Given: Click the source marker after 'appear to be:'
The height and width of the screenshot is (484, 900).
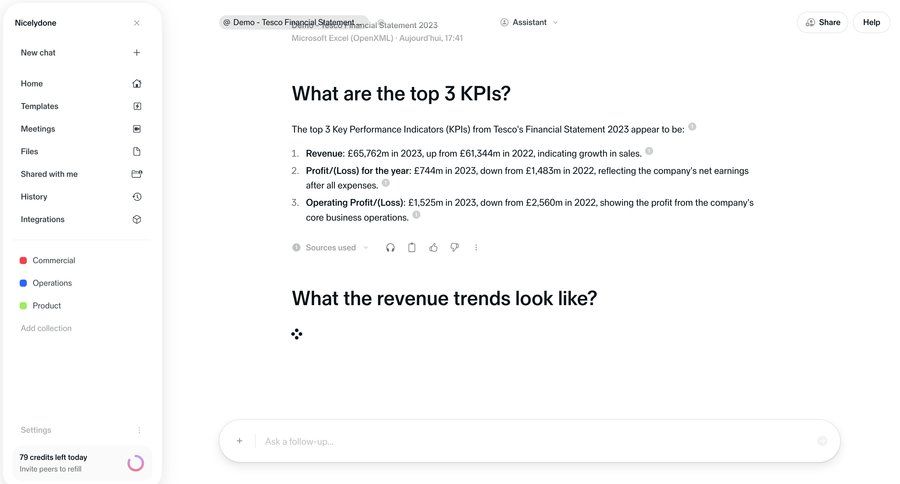Looking at the screenshot, I should pos(692,127).
